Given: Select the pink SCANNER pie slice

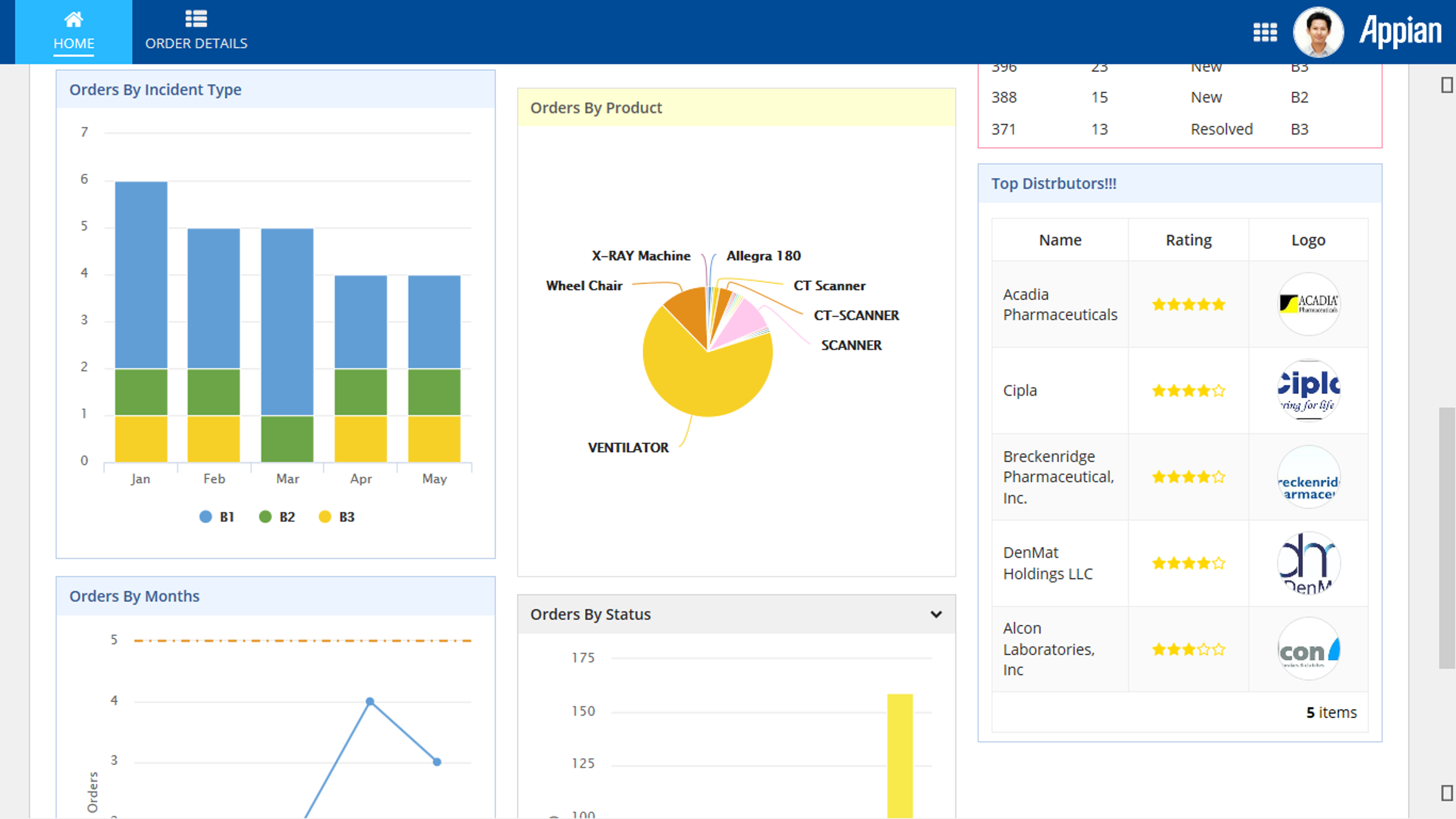Looking at the screenshot, I should coord(743,322).
